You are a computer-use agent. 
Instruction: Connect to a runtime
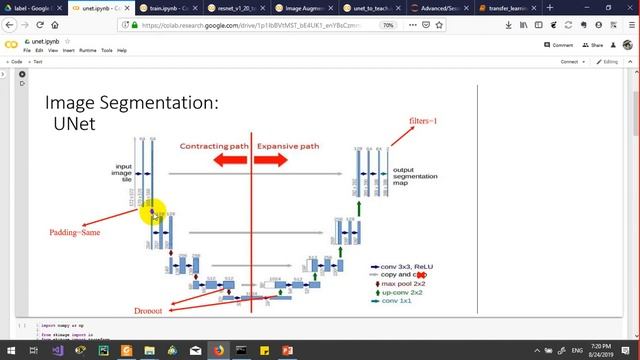click(x=569, y=62)
